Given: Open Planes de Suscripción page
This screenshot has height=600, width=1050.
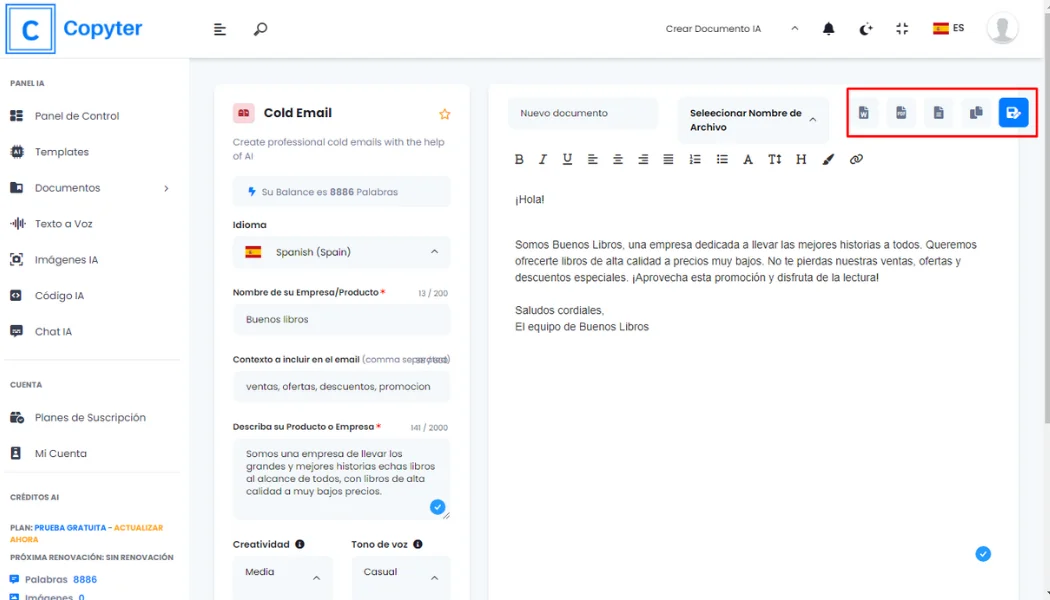Looking at the screenshot, I should tap(90, 418).
